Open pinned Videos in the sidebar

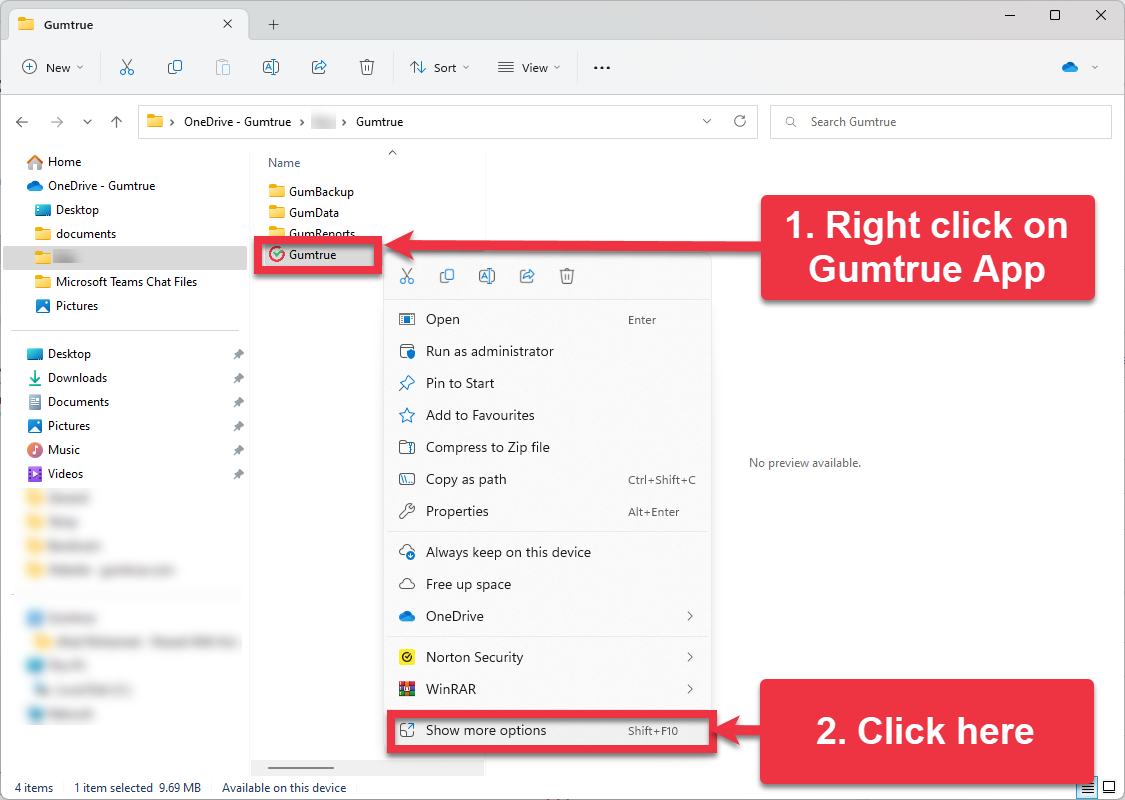click(55, 474)
